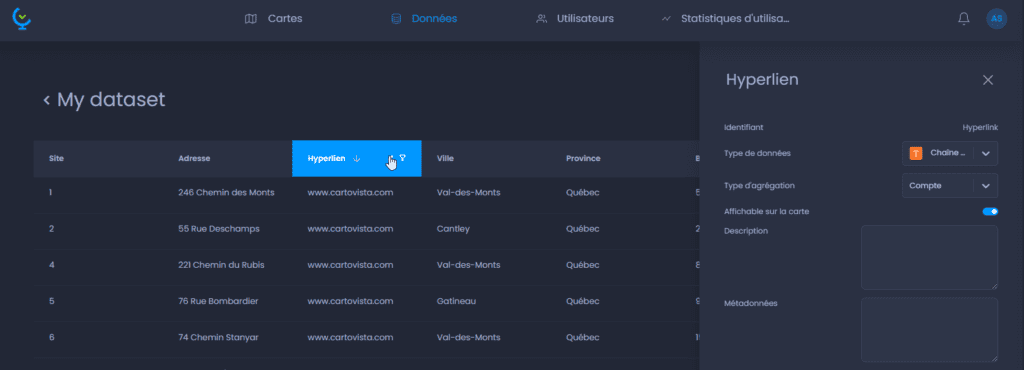Open Hyperlien column filter icon

(403, 157)
